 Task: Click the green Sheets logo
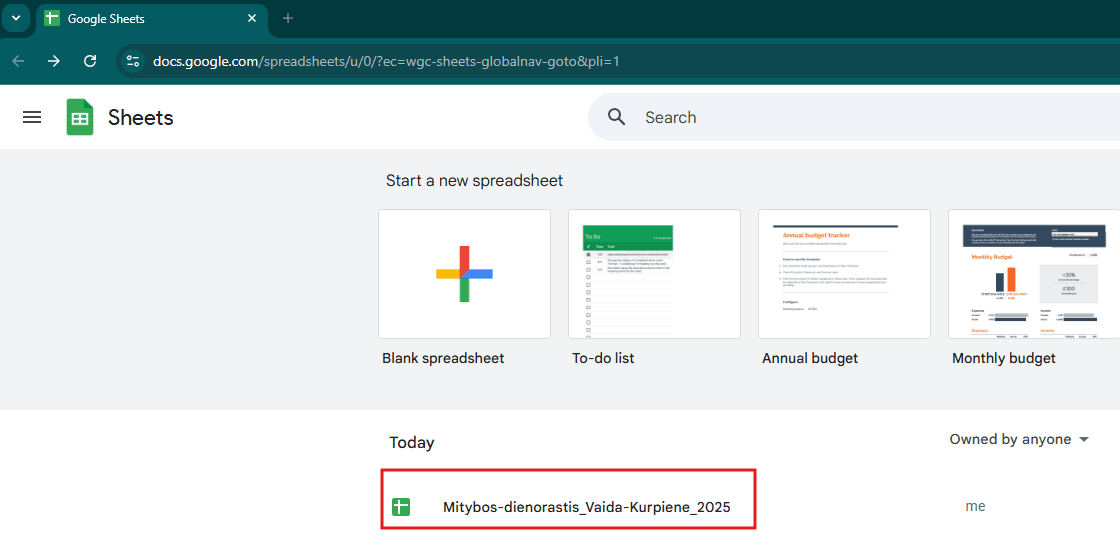pos(80,117)
